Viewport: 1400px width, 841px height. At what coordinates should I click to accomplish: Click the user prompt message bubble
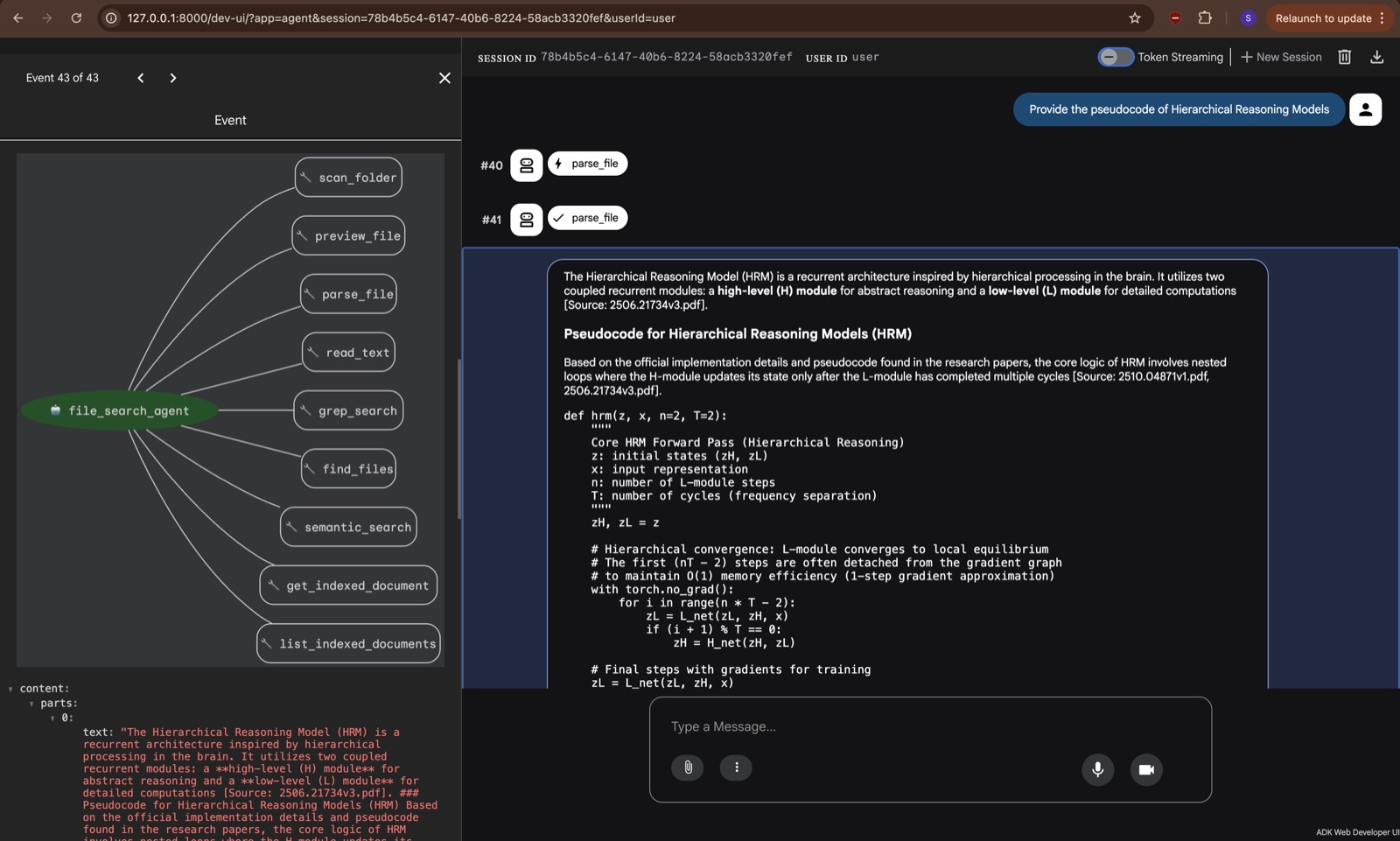[1179, 109]
